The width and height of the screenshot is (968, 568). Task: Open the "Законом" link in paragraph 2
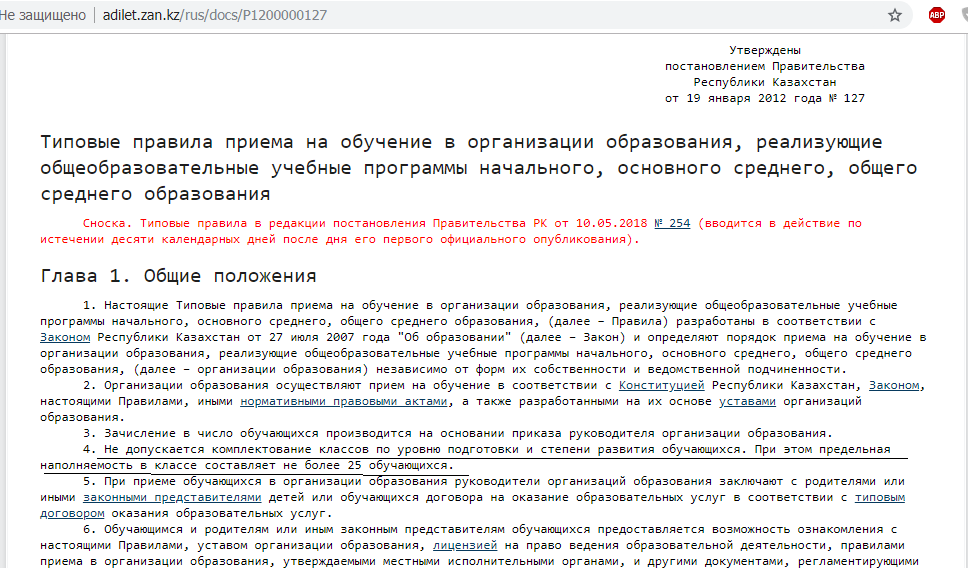(x=894, y=386)
